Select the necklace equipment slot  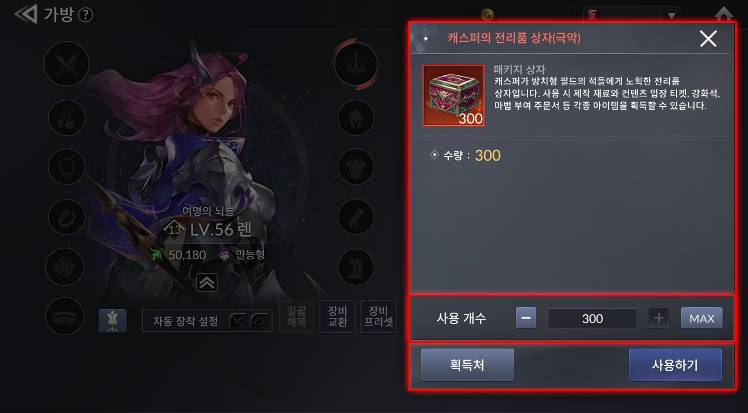pos(67,167)
